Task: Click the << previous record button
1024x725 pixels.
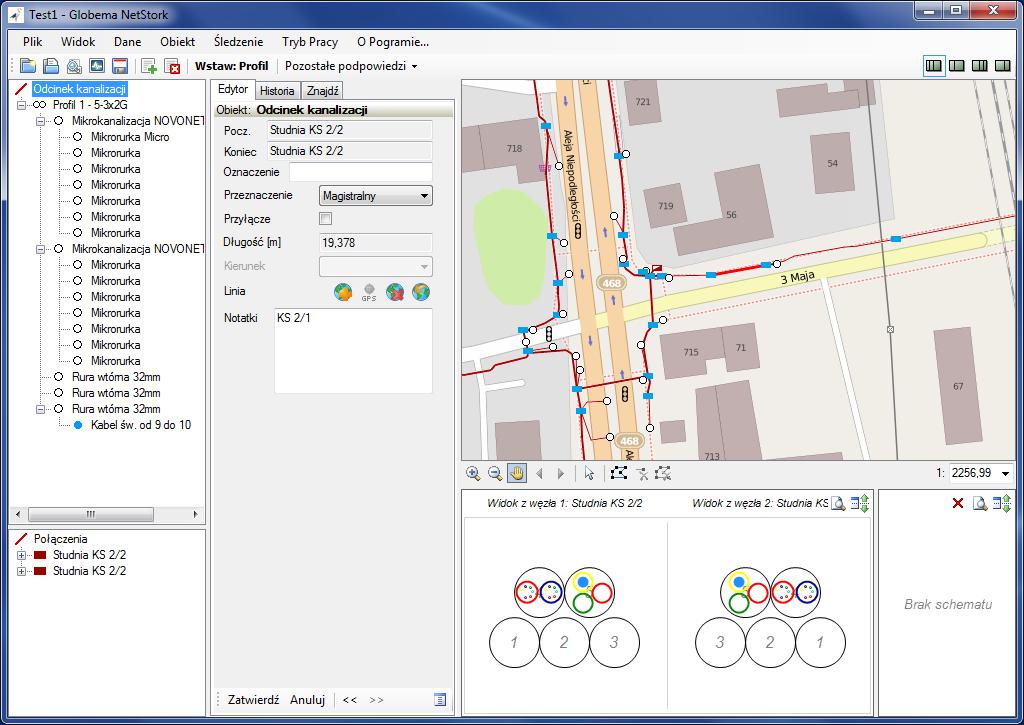Action: click(350, 700)
